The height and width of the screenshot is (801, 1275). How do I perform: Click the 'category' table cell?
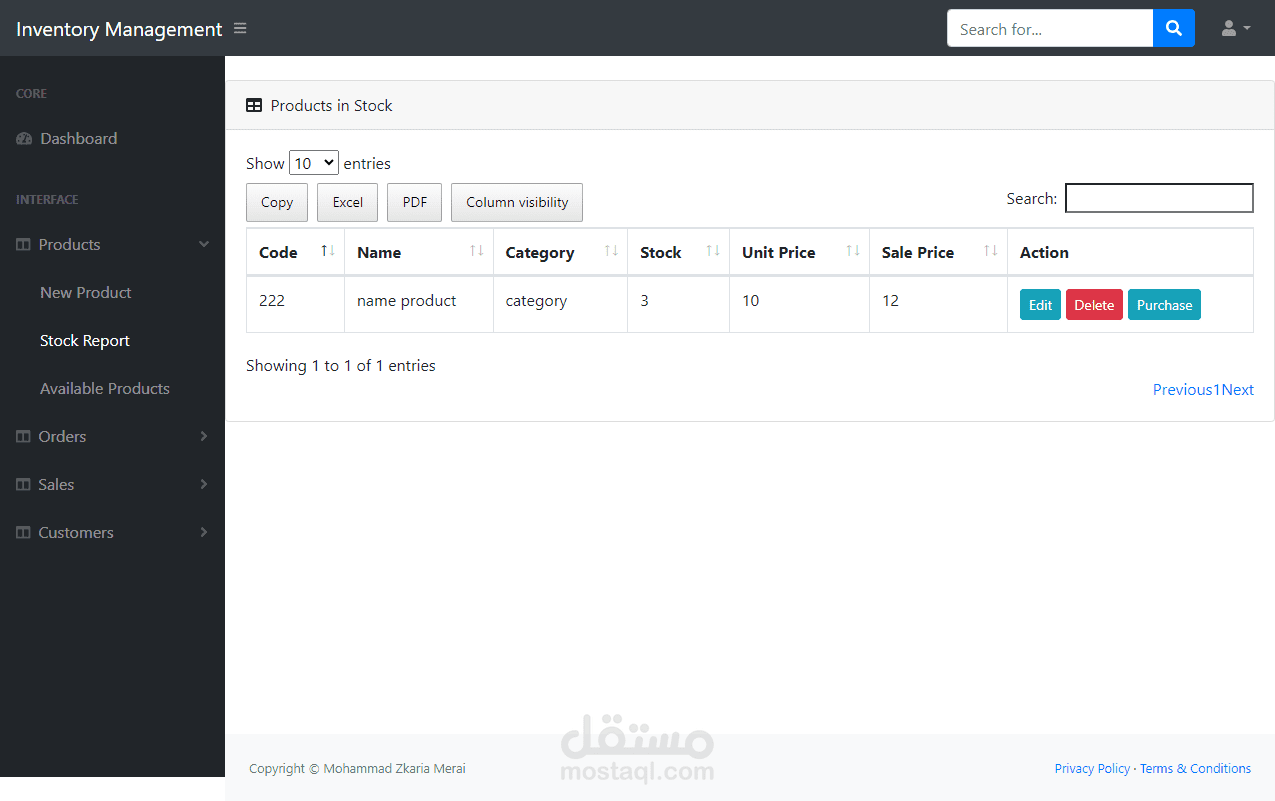[560, 304]
